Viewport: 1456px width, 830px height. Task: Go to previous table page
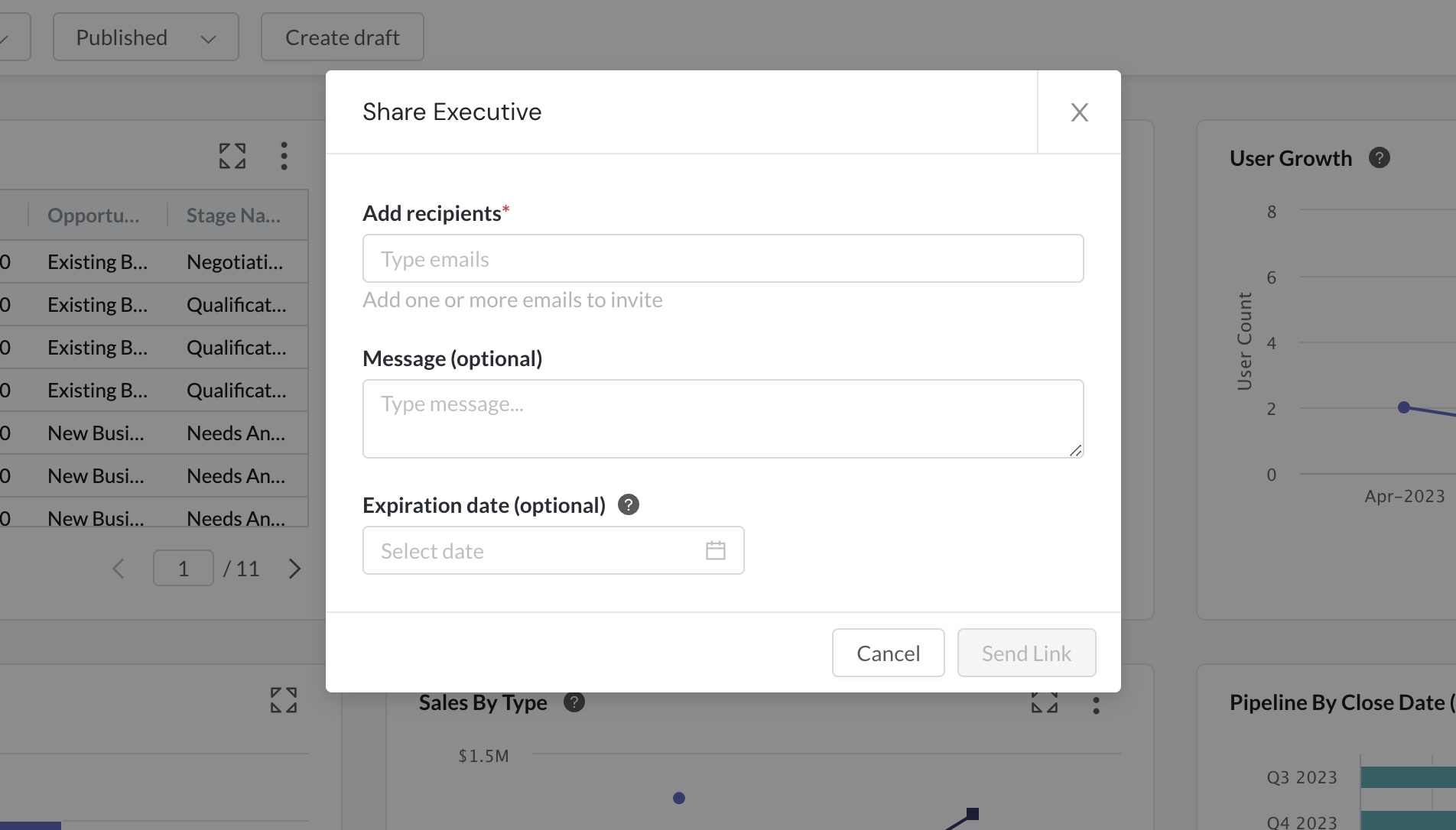tap(119, 569)
